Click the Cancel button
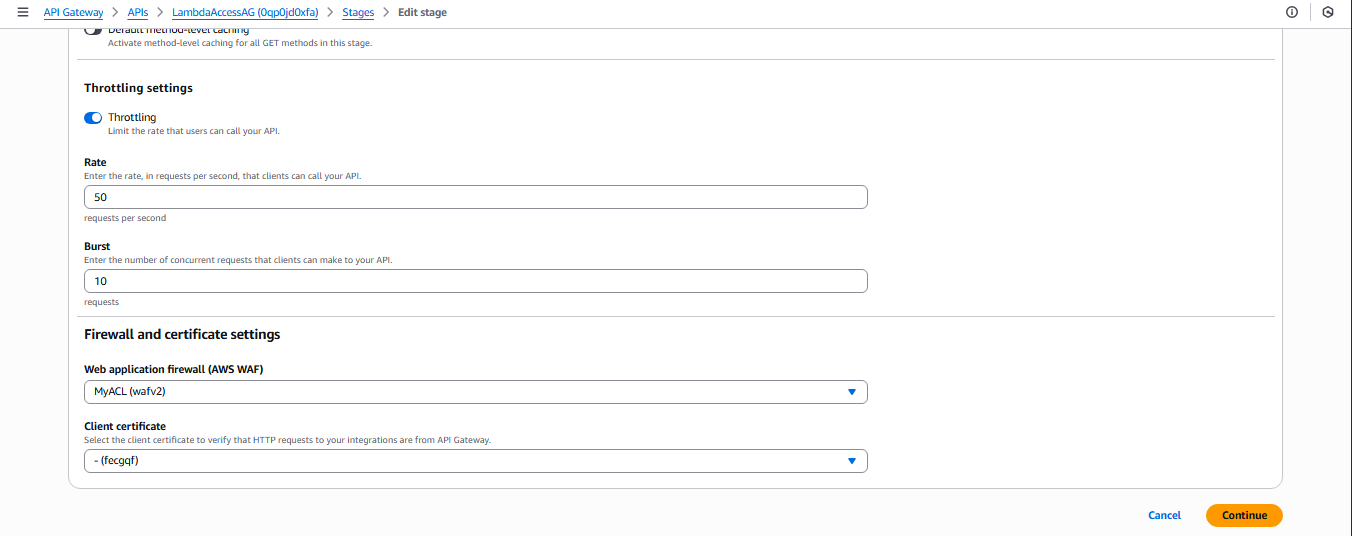1352x536 pixels. (x=1164, y=515)
